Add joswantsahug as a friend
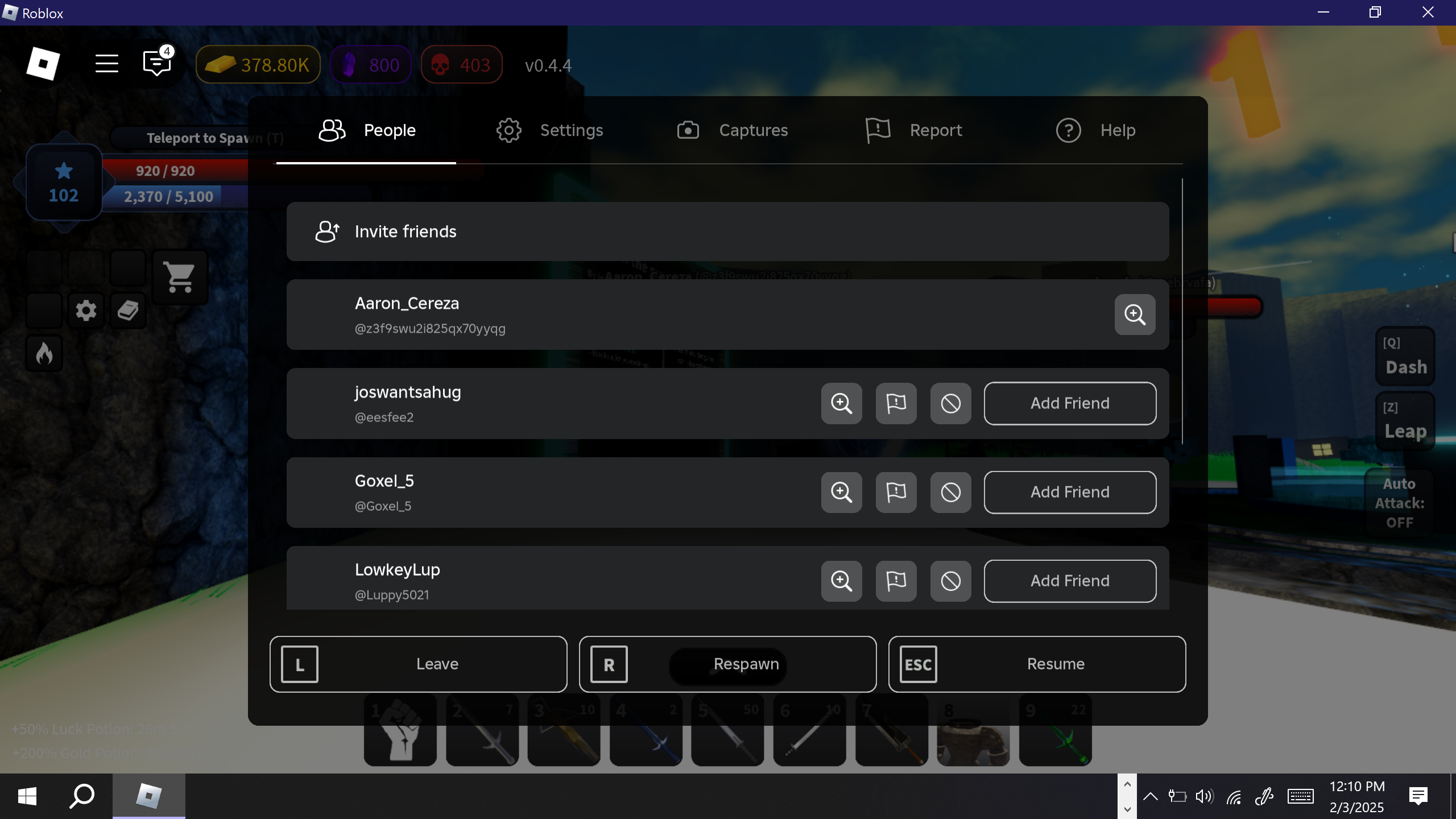Screen dimensions: 1456x819 point(1070,403)
